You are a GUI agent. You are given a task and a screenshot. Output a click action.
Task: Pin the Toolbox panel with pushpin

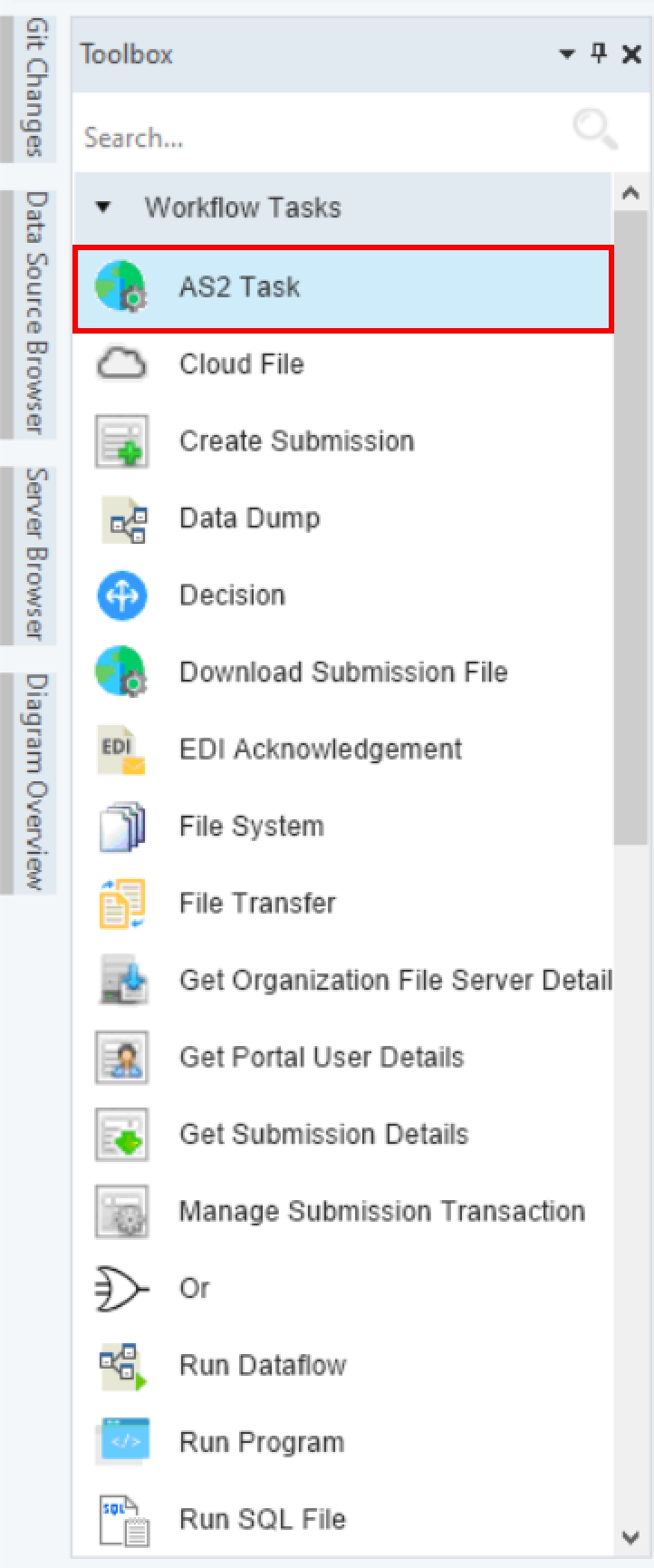(599, 53)
